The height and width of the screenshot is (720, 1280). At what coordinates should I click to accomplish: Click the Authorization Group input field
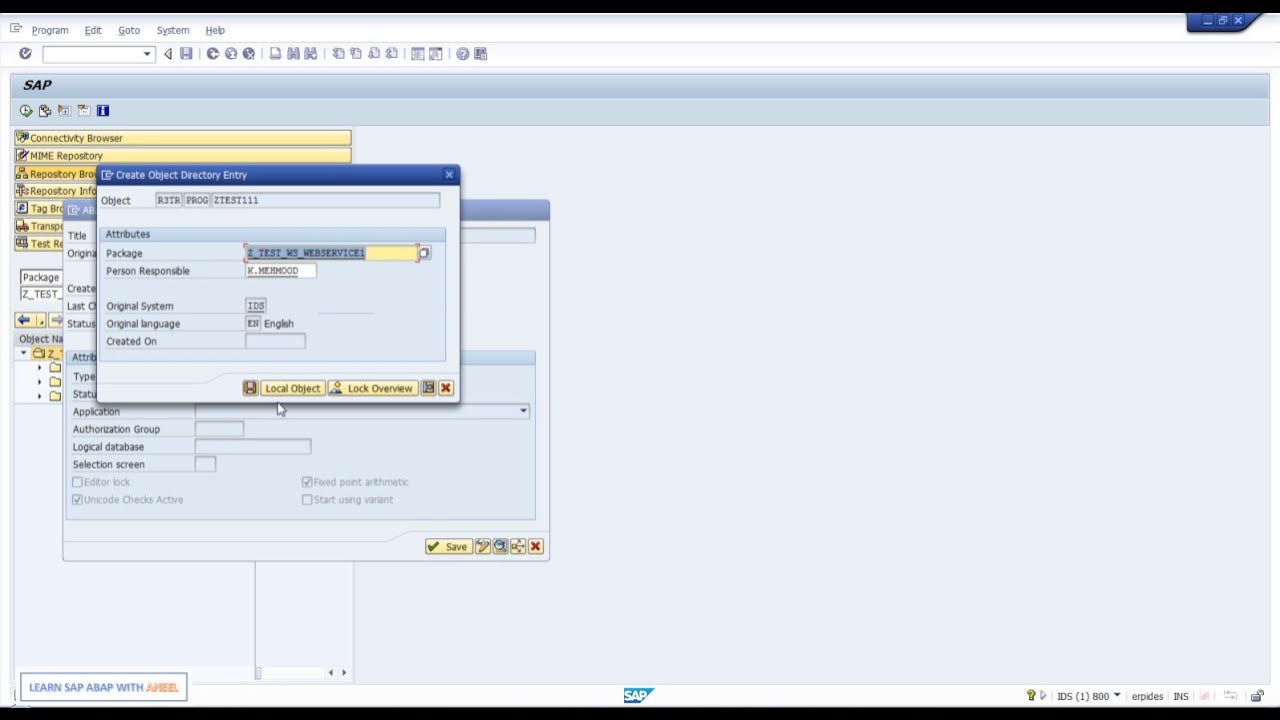(219, 429)
